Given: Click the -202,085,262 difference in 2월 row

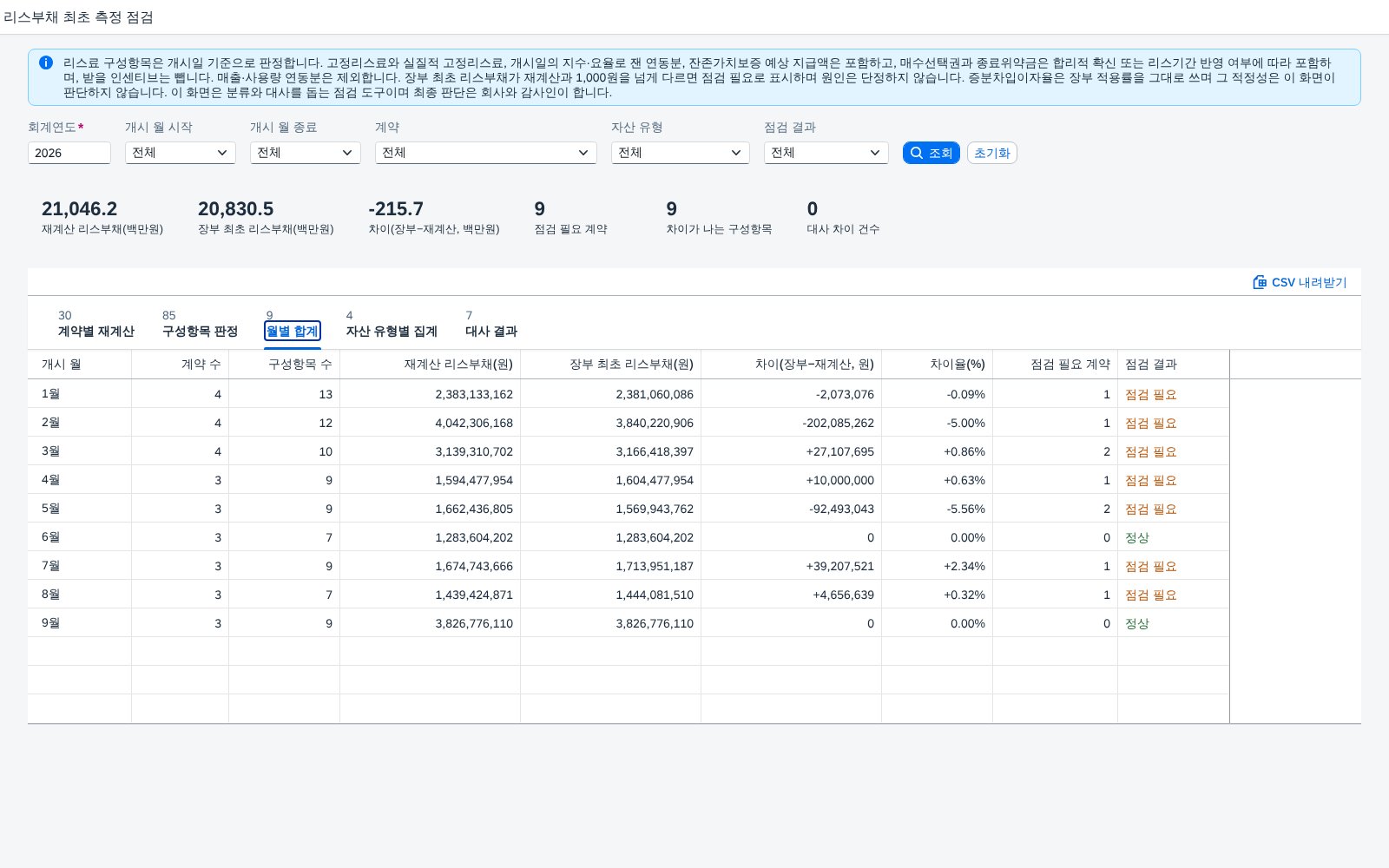Looking at the screenshot, I should tap(839, 423).
